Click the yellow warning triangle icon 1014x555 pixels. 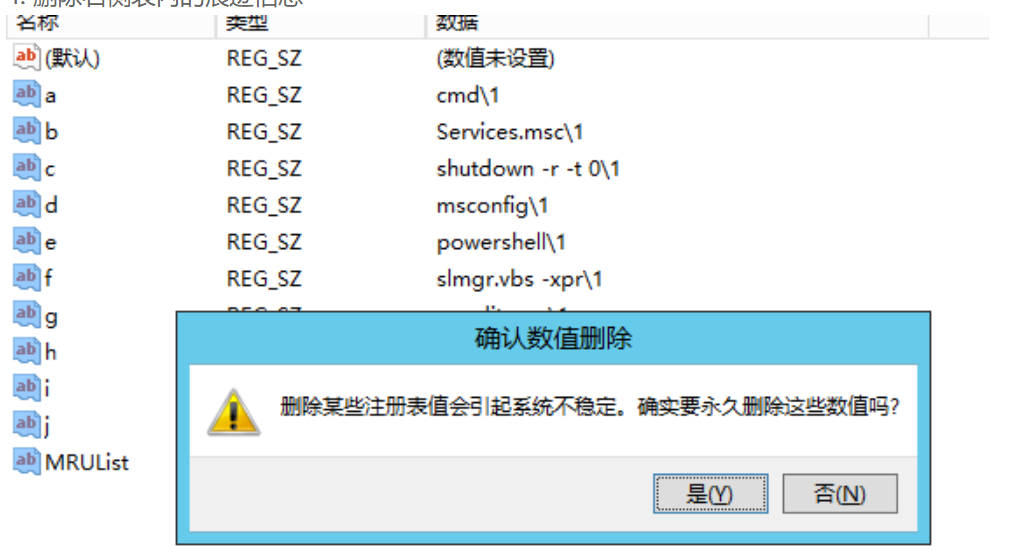click(233, 412)
